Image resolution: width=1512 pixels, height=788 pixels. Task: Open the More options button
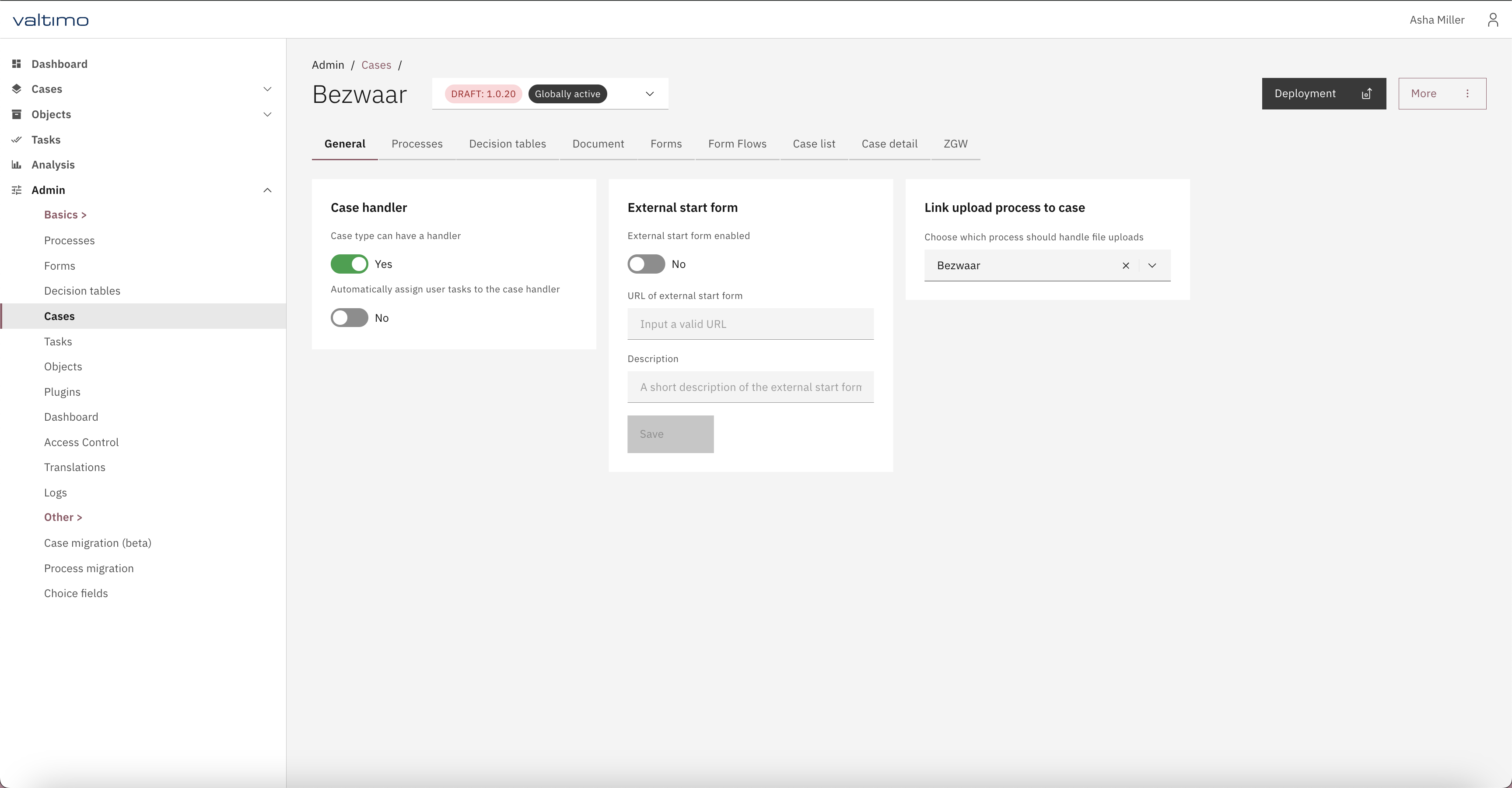click(1442, 94)
